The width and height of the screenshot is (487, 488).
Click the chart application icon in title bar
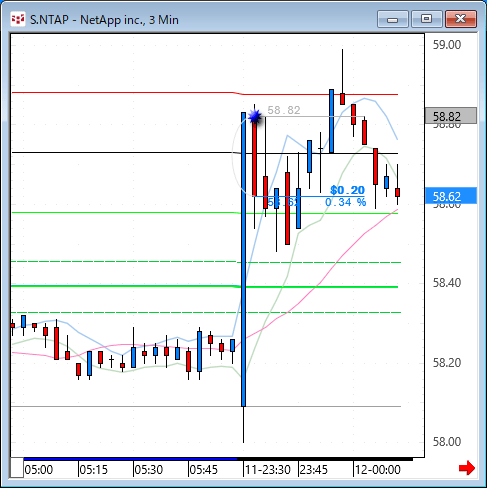click(x=18, y=19)
